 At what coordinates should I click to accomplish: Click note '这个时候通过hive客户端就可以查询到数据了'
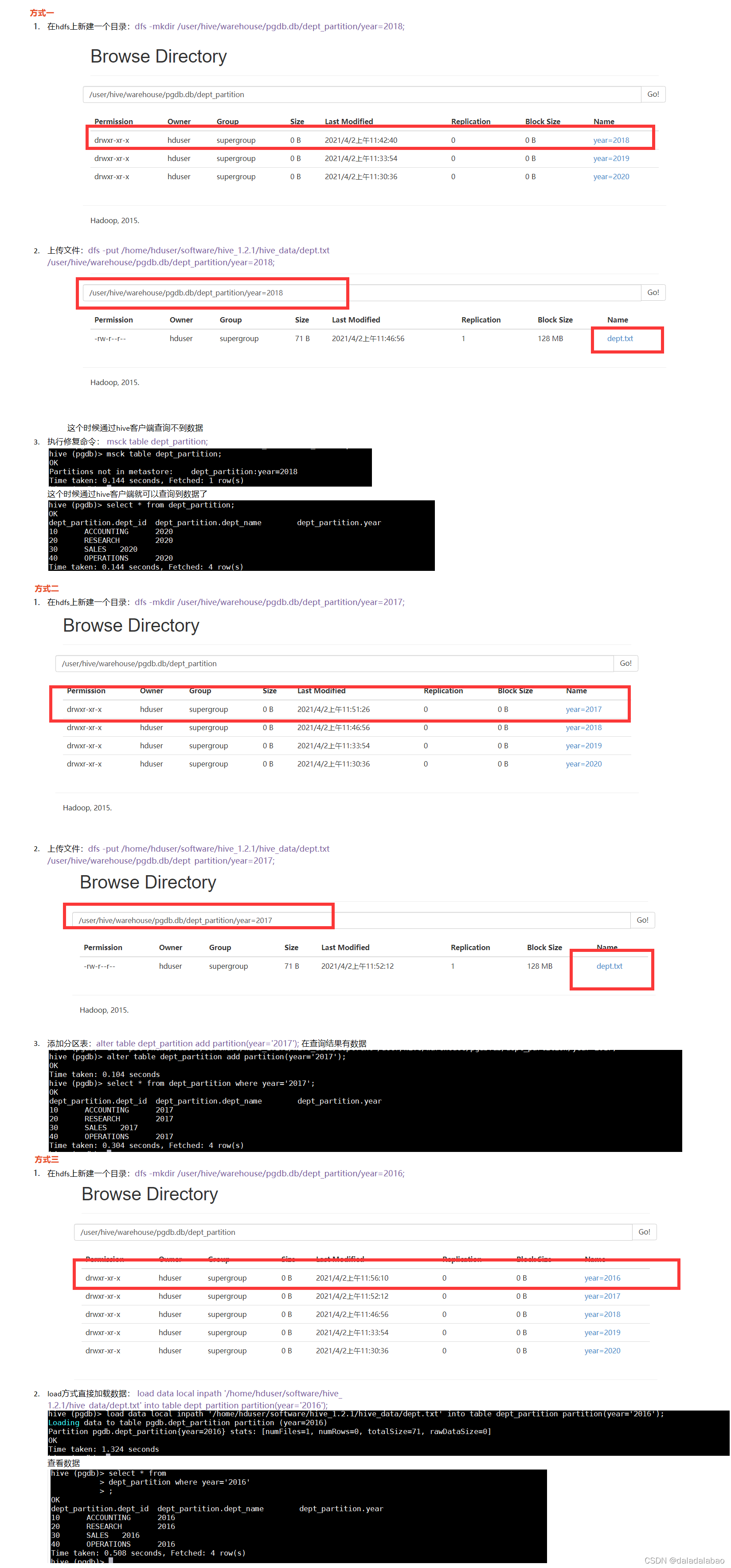click(128, 494)
